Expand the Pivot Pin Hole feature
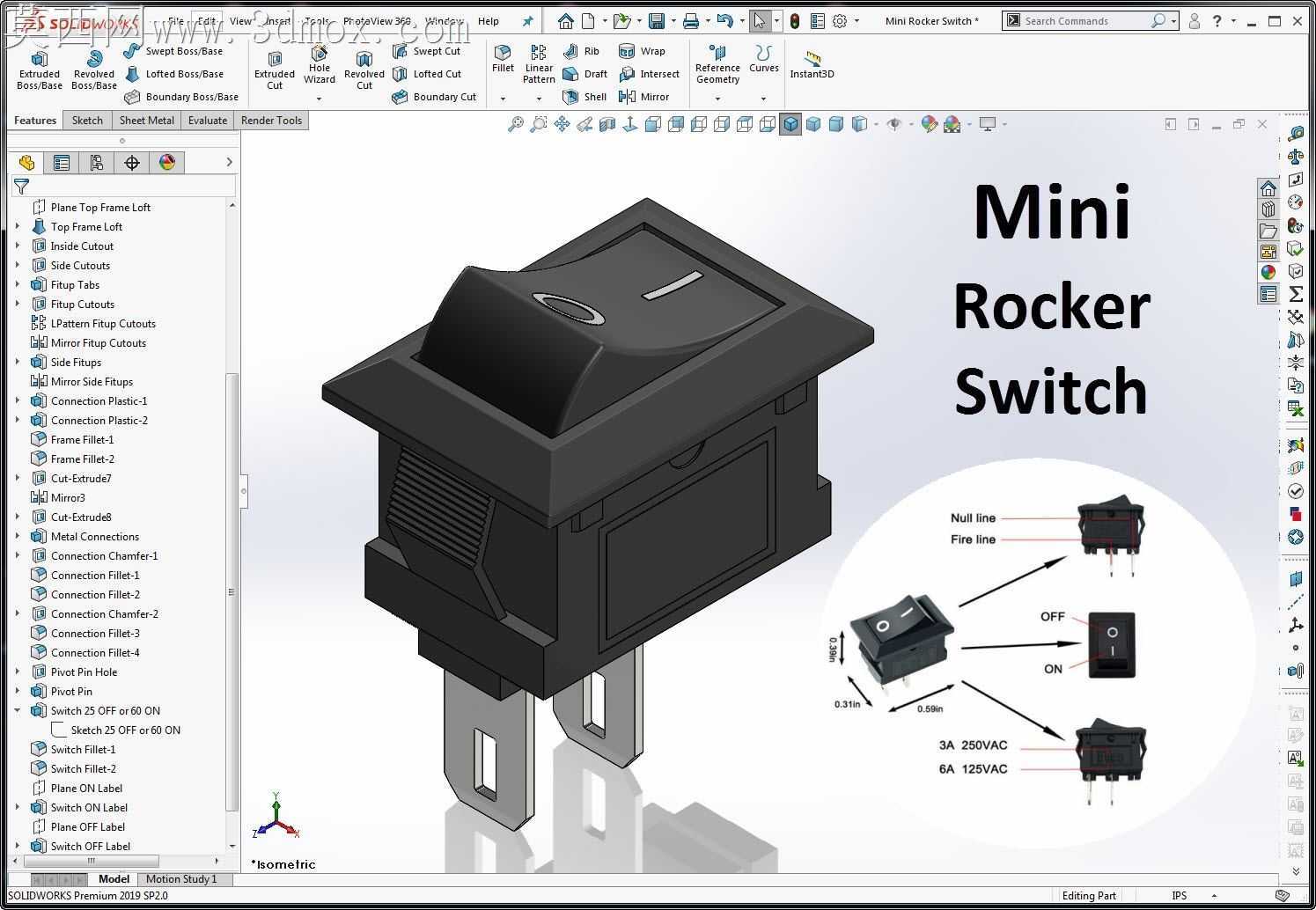This screenshot has height=910, width=1316. coord(18,671)
